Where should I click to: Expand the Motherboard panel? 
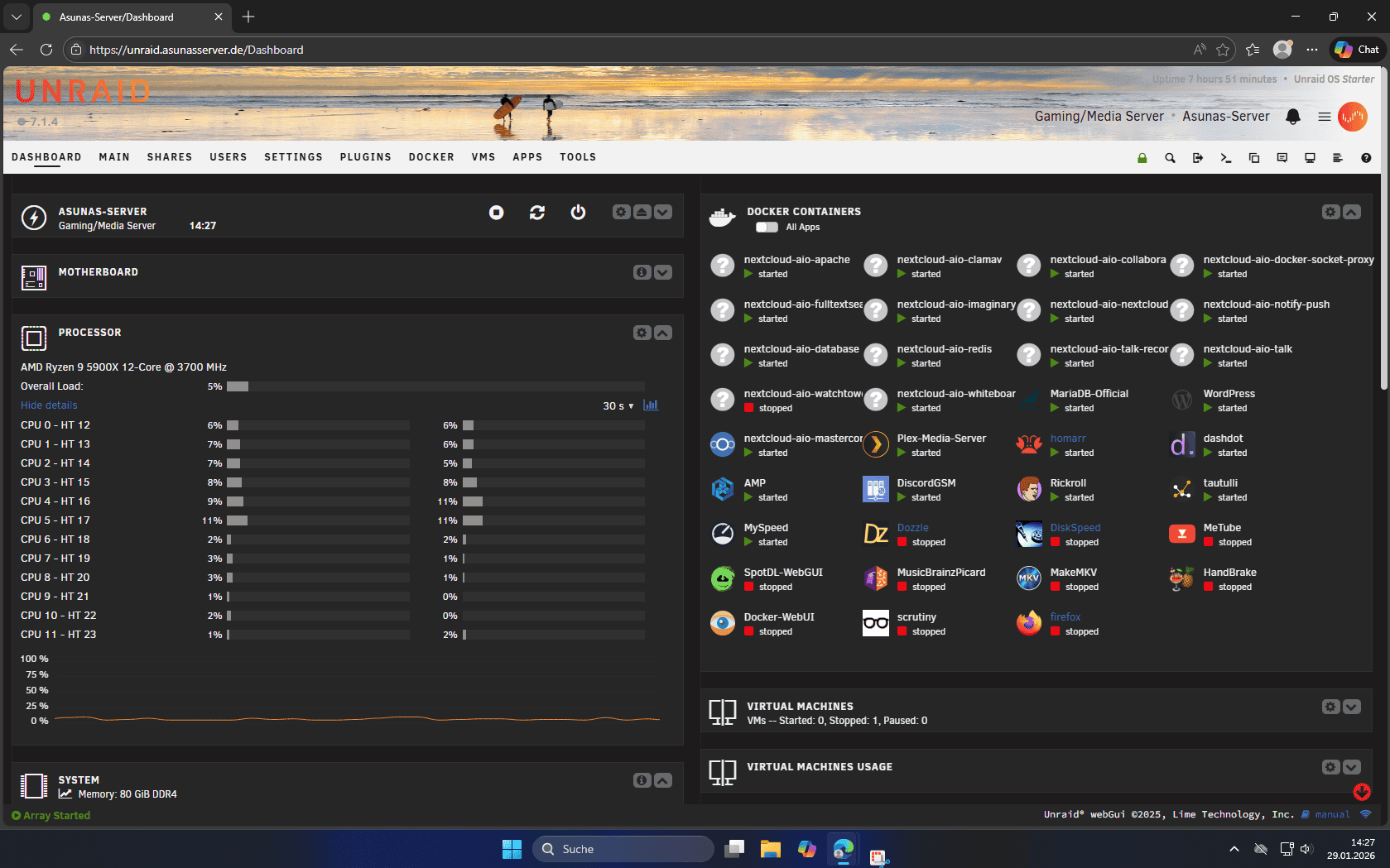point(663,272)
